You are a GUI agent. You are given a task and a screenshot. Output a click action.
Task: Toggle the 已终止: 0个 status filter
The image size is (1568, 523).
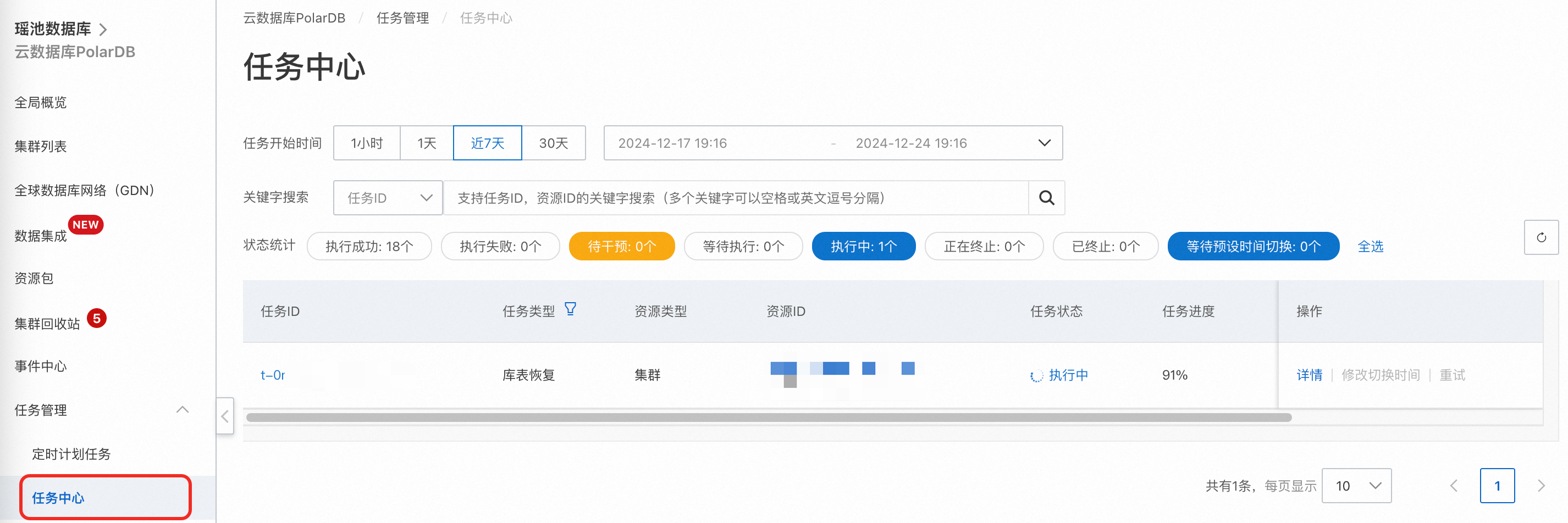coord(1106,246)
